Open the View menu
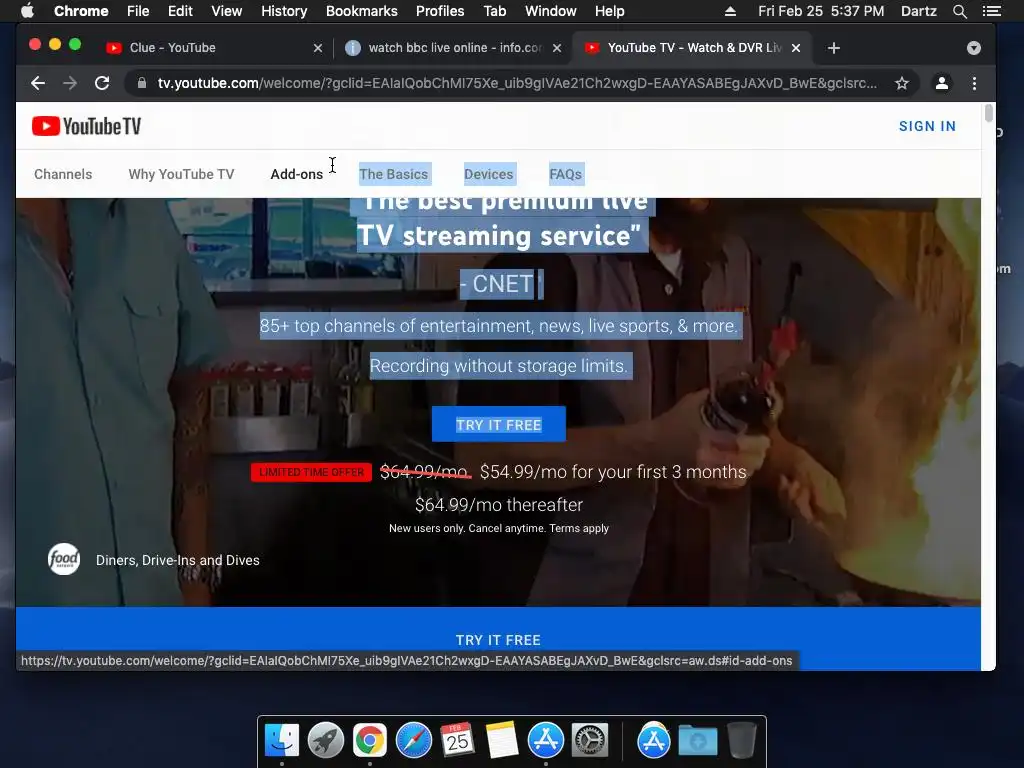This screenshot has height=768, width=1024. point(227,11)
